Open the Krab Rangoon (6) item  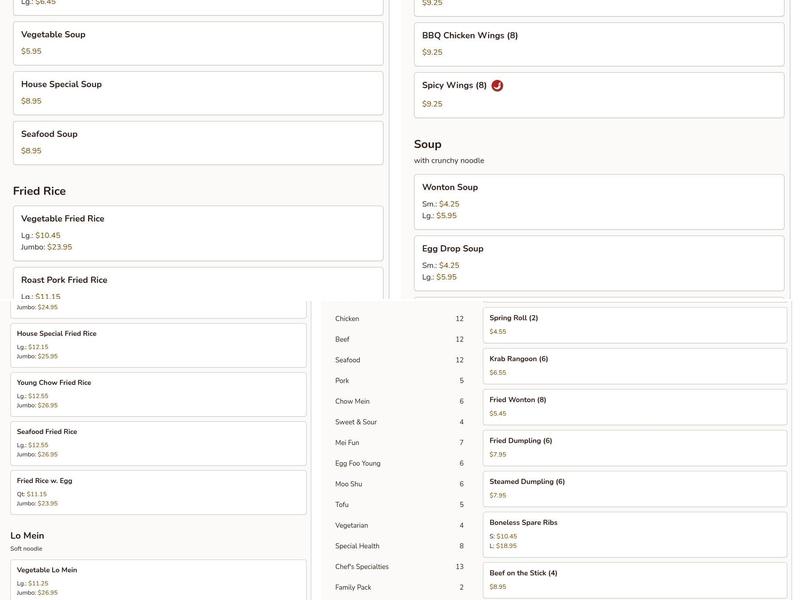(x=636, y=365)
